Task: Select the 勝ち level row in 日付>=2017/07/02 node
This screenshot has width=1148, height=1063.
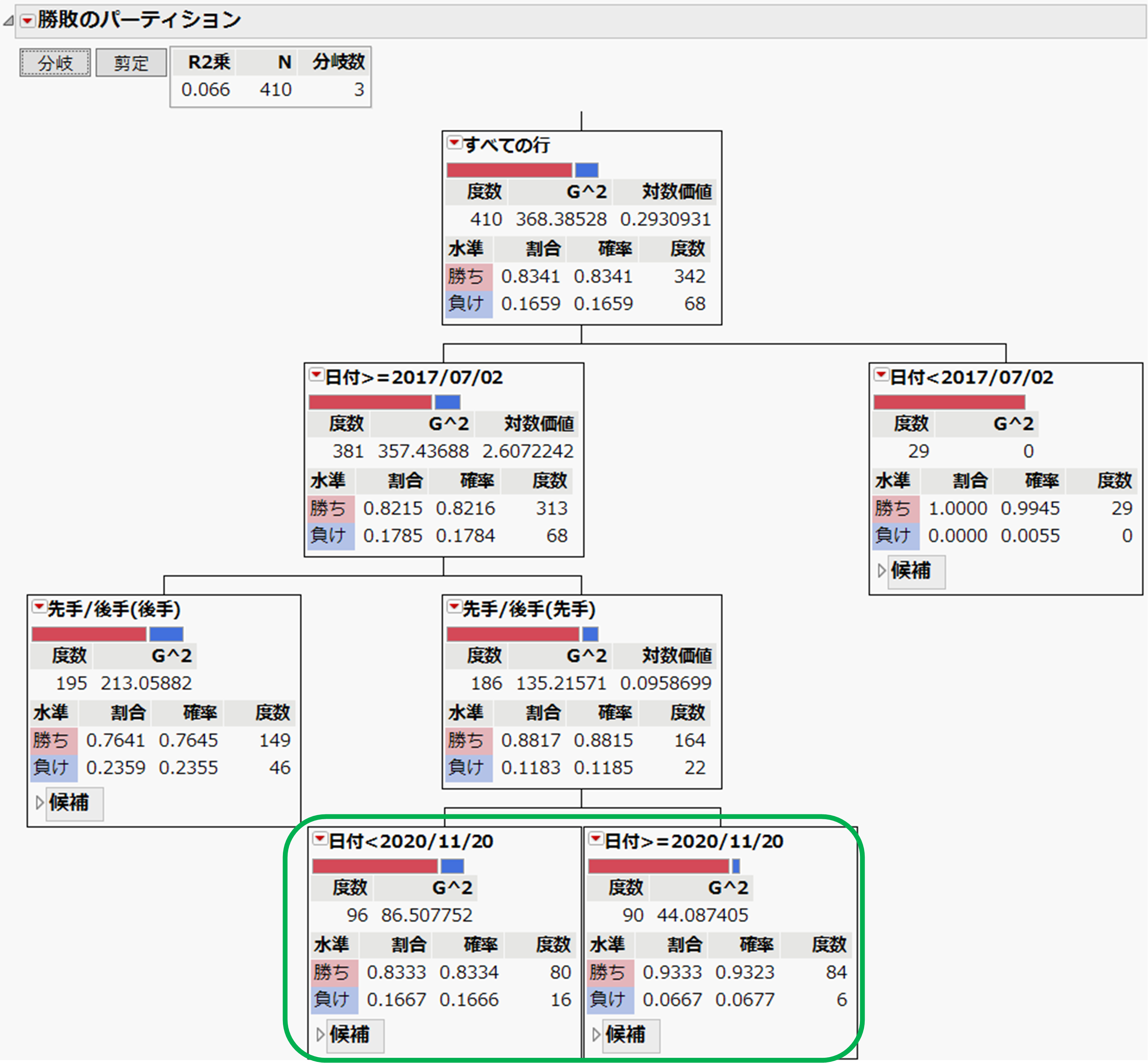Action: [330, 508]
